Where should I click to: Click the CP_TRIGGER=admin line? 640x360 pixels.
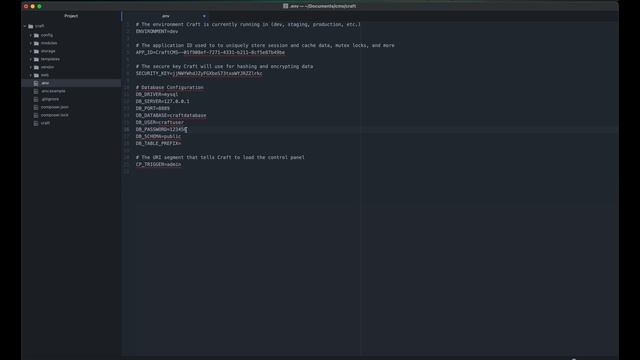click(158, 164)
